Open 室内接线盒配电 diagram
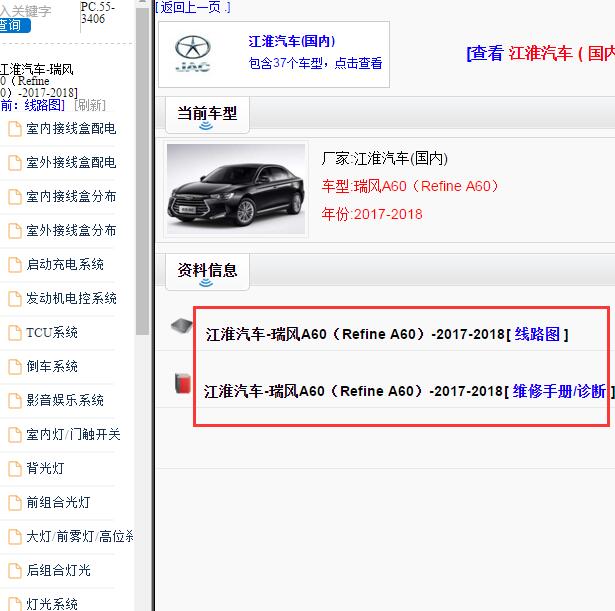Image resolution: width=615 pixels, height=611 pixels. tap(71, 129)
